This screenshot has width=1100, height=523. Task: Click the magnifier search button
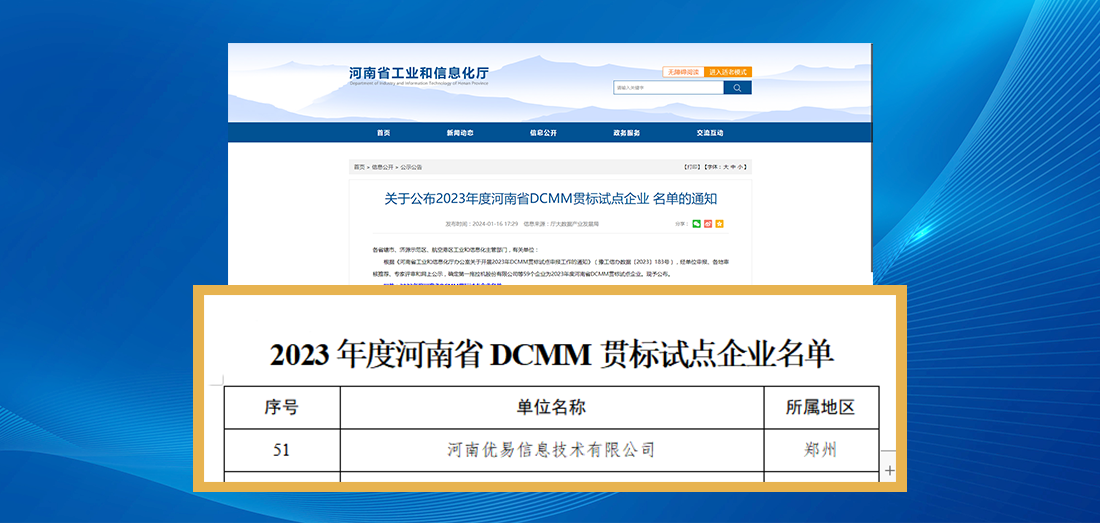point(737,88)
